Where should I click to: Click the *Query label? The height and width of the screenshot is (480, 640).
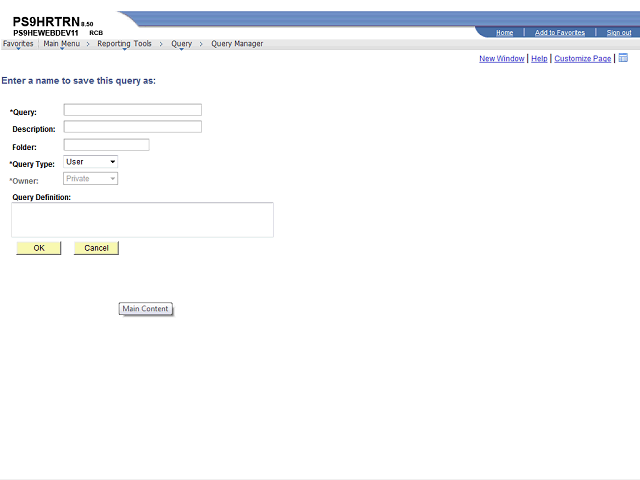pos(23,112)
